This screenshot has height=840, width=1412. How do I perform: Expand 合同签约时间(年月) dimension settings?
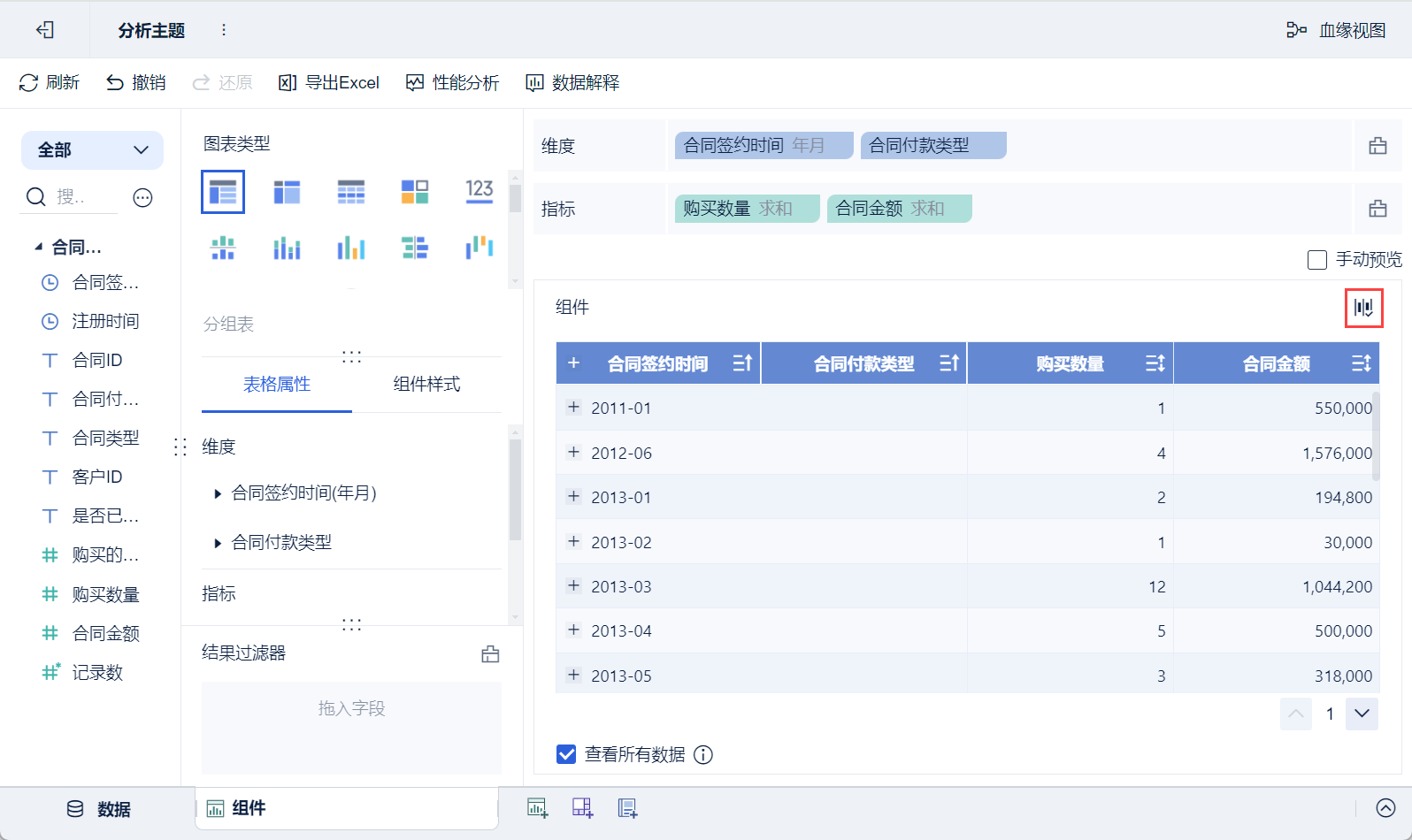(218, 493)
